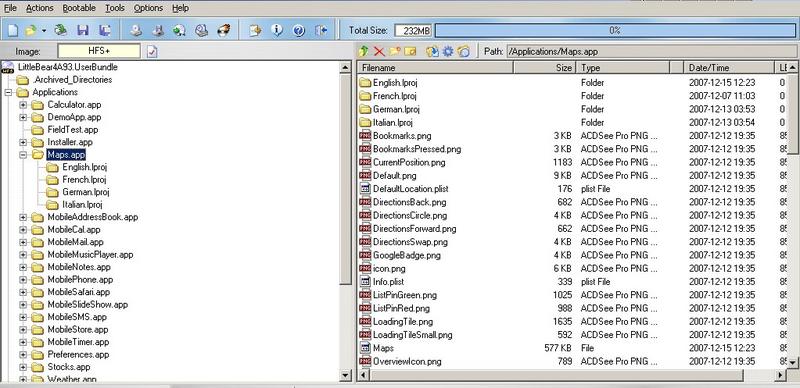Expand the DemoApp.app tree node
The image size is (800, 388).
tap(23, 117)
